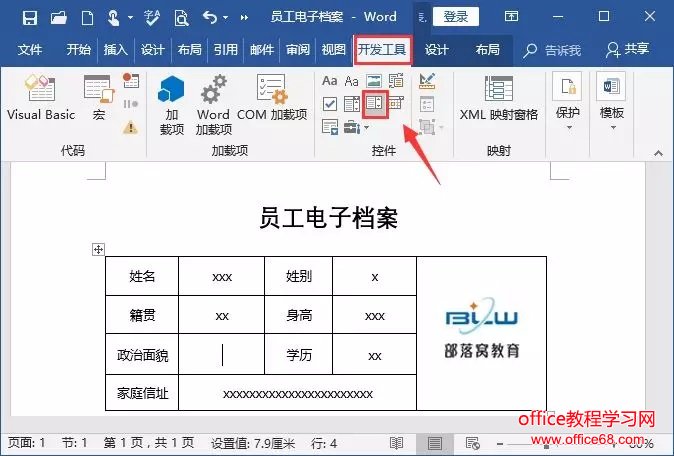
Task: Open the 设计 tab next to 插入
Action: click(x=153, y=50)
